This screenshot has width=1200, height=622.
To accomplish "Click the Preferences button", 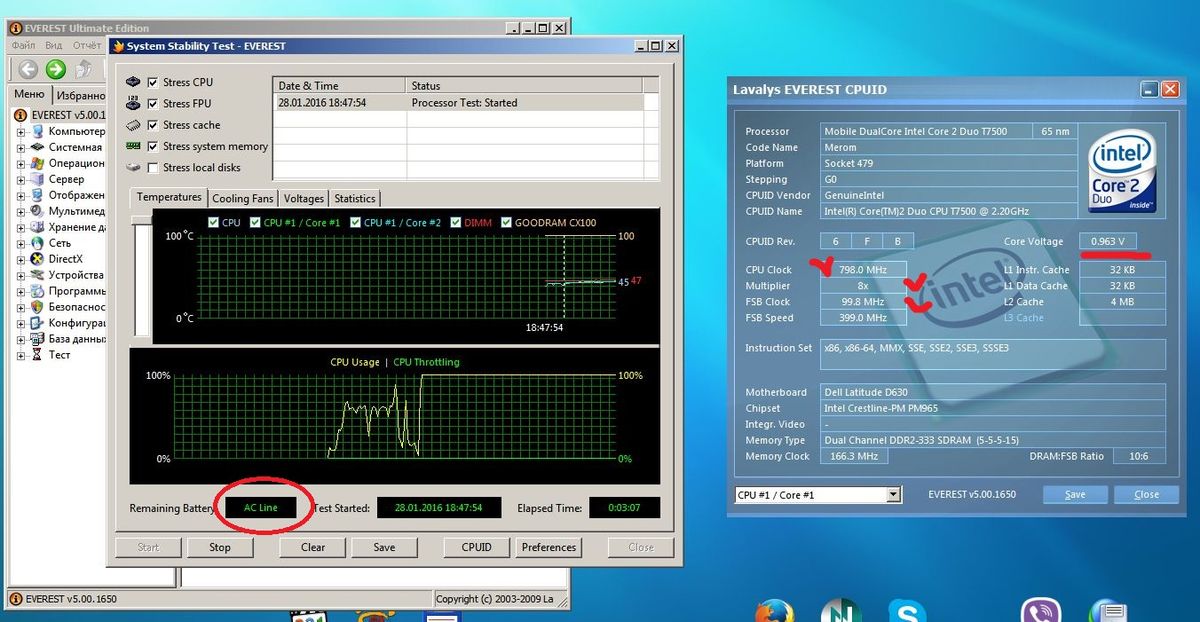I will [549, 547].
